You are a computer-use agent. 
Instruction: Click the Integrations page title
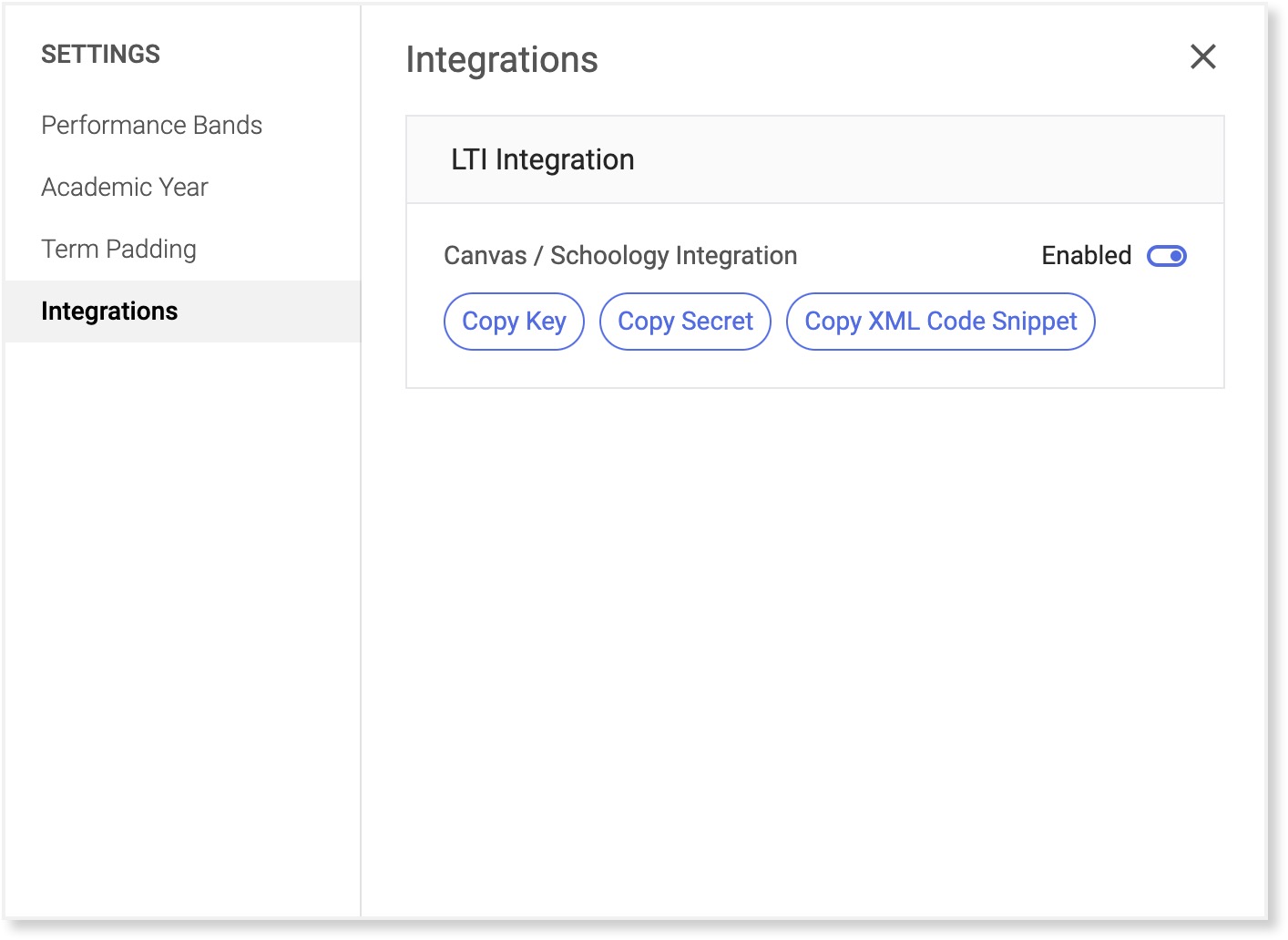coord(502,60)
